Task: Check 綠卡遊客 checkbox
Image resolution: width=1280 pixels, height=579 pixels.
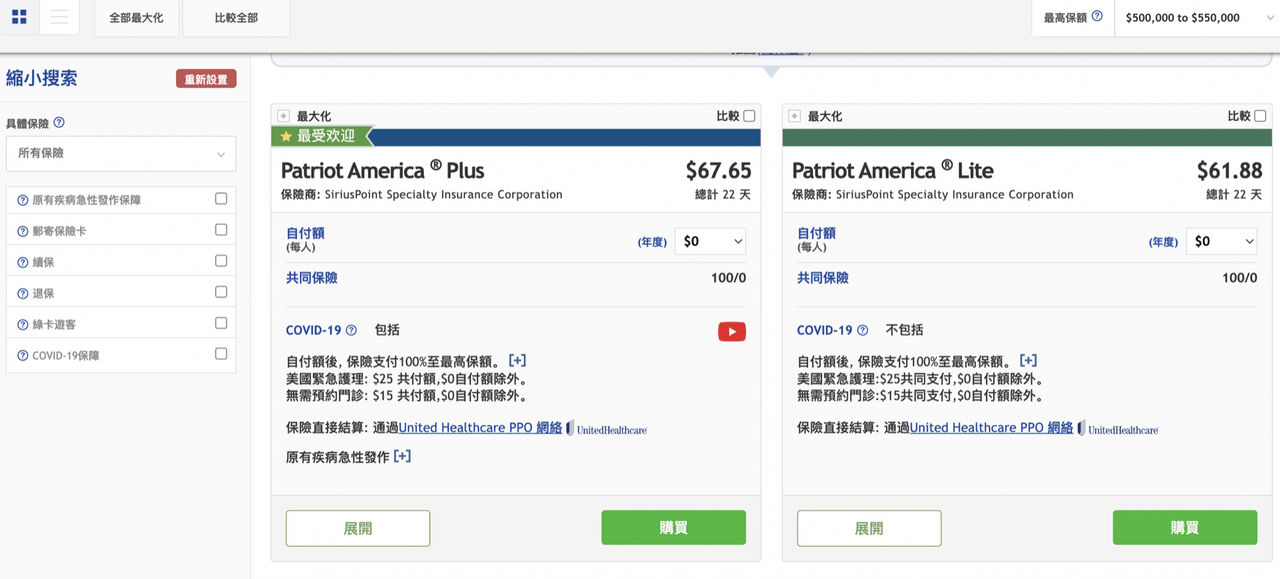Action: pyautogui.click(x=221, y=323)
